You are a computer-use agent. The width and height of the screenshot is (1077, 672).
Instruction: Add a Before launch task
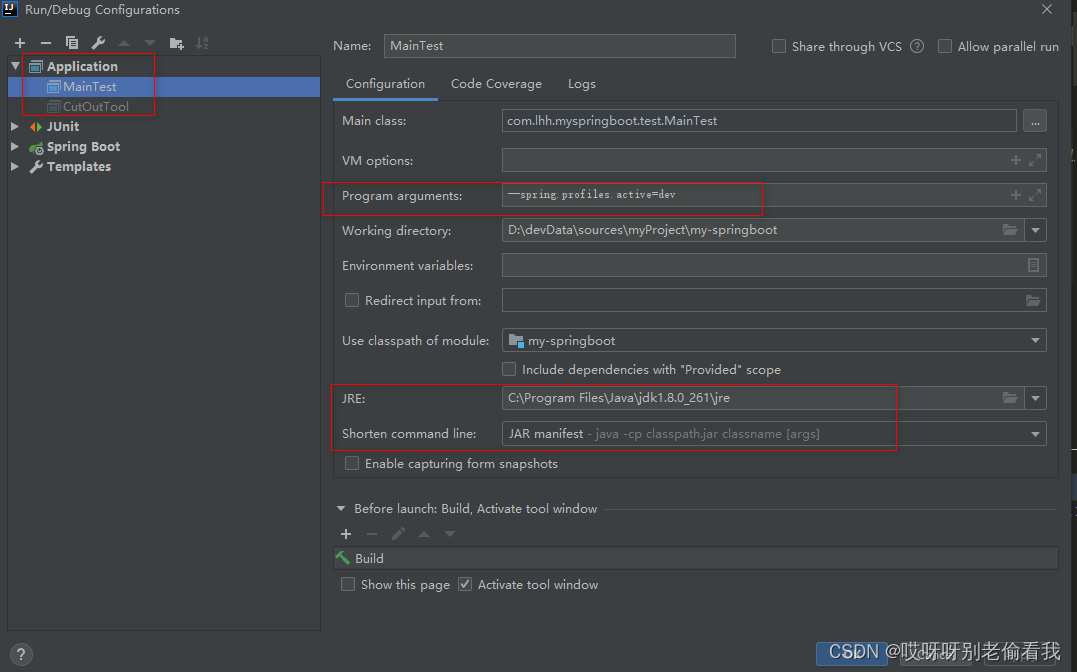(346, 534)
